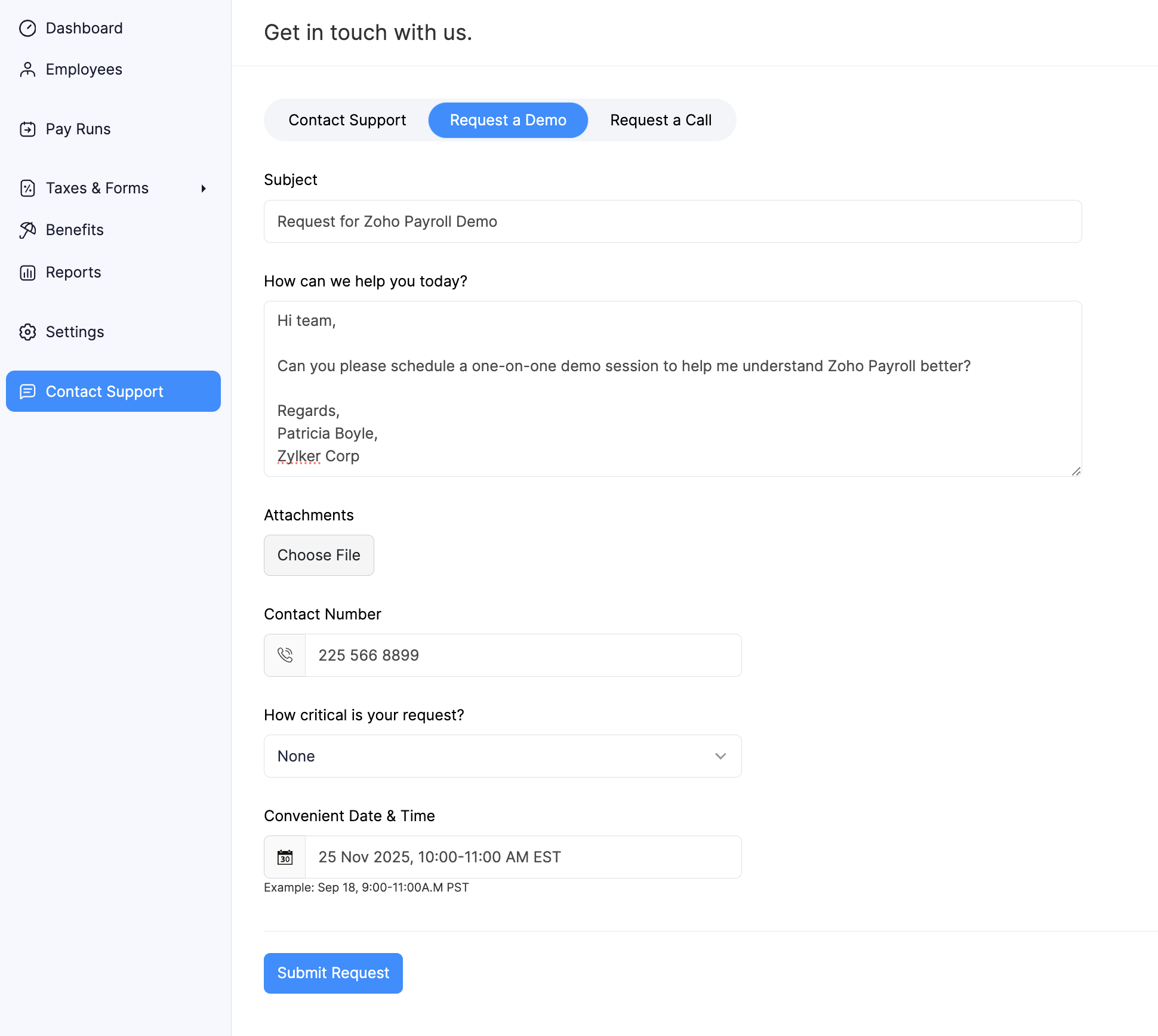
Task: Switch to the Request a Call tab
Action: tap(660, 120)
